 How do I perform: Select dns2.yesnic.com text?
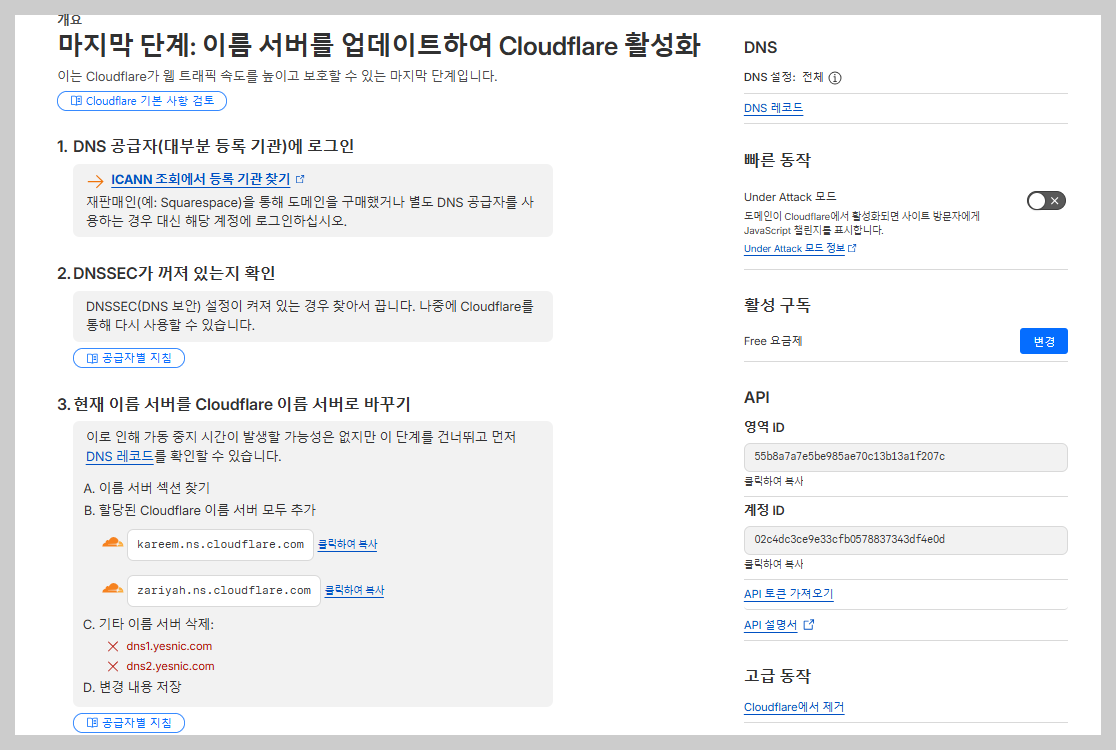pyautogui.click(x=170, y=666)
